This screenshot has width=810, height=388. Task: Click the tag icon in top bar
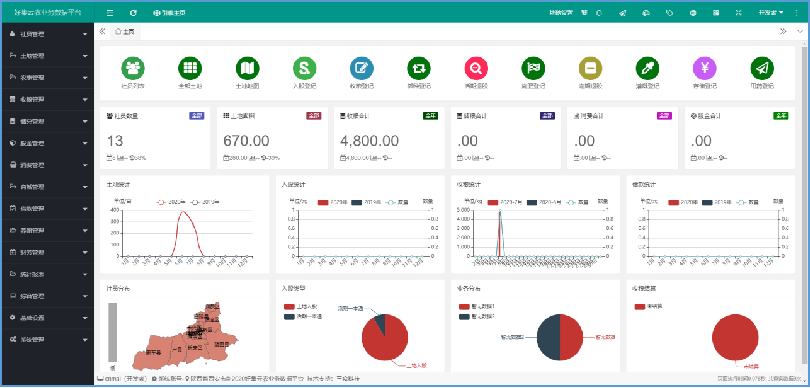click(x=669, y=12)
